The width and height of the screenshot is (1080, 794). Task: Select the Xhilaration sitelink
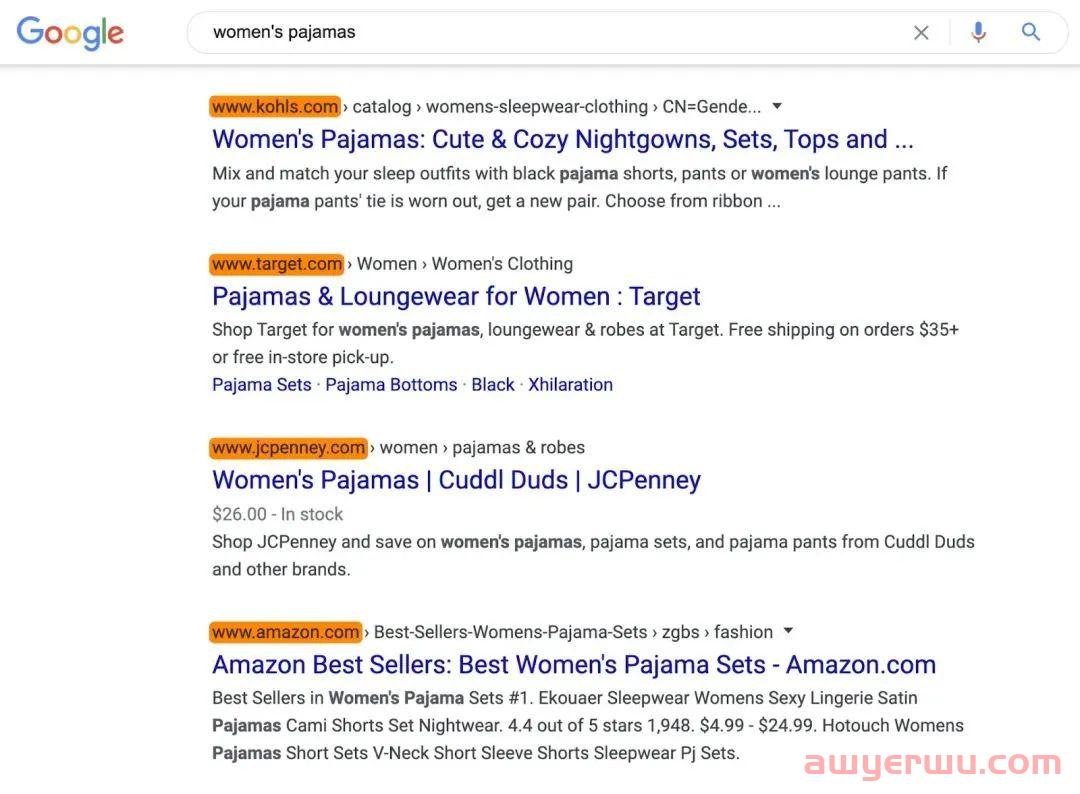[570, 384]
